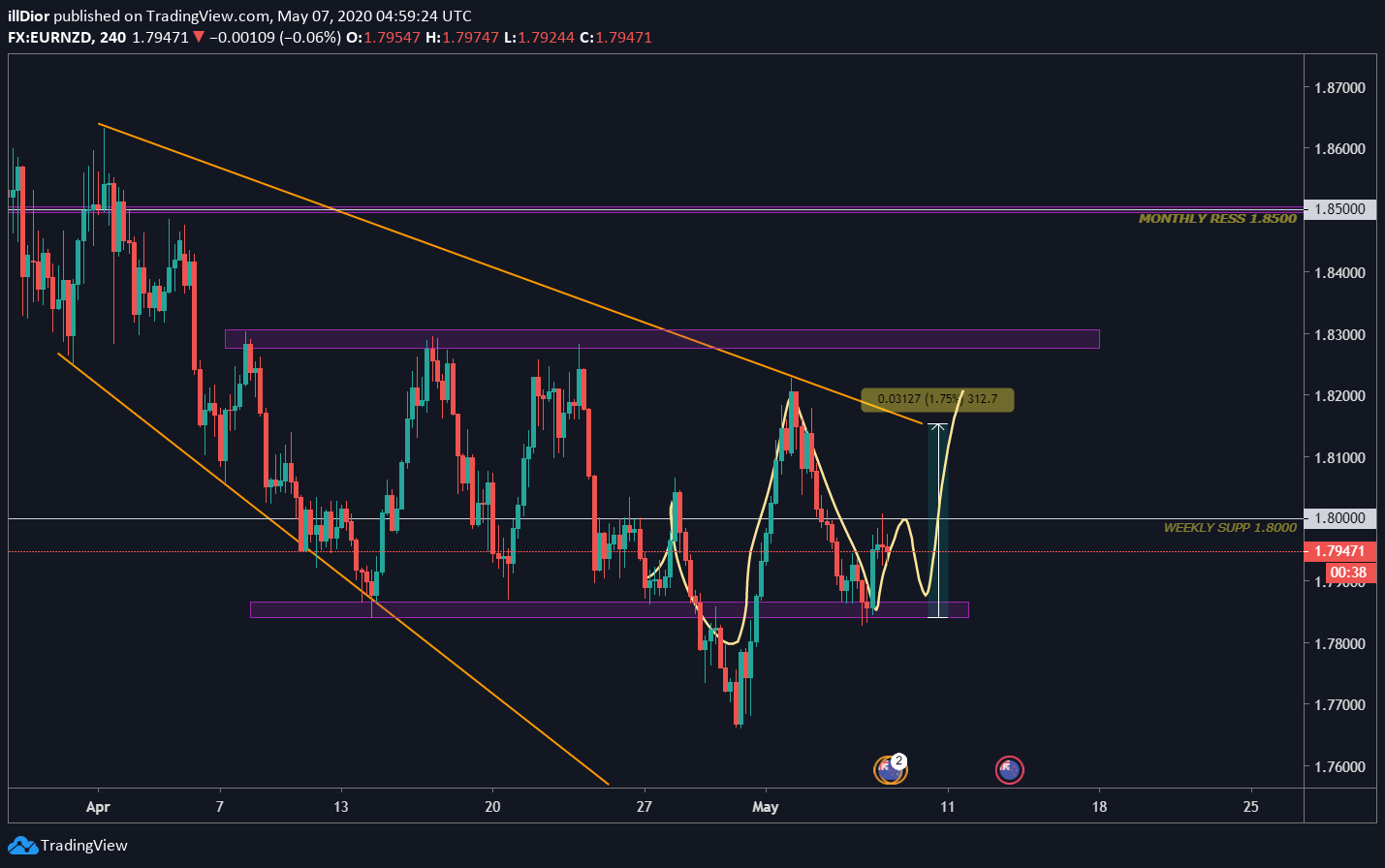Click the 1.77000 price axis label
Image resolution: width=1385 pixels, height=868 pixels.
pos(1339,704)
